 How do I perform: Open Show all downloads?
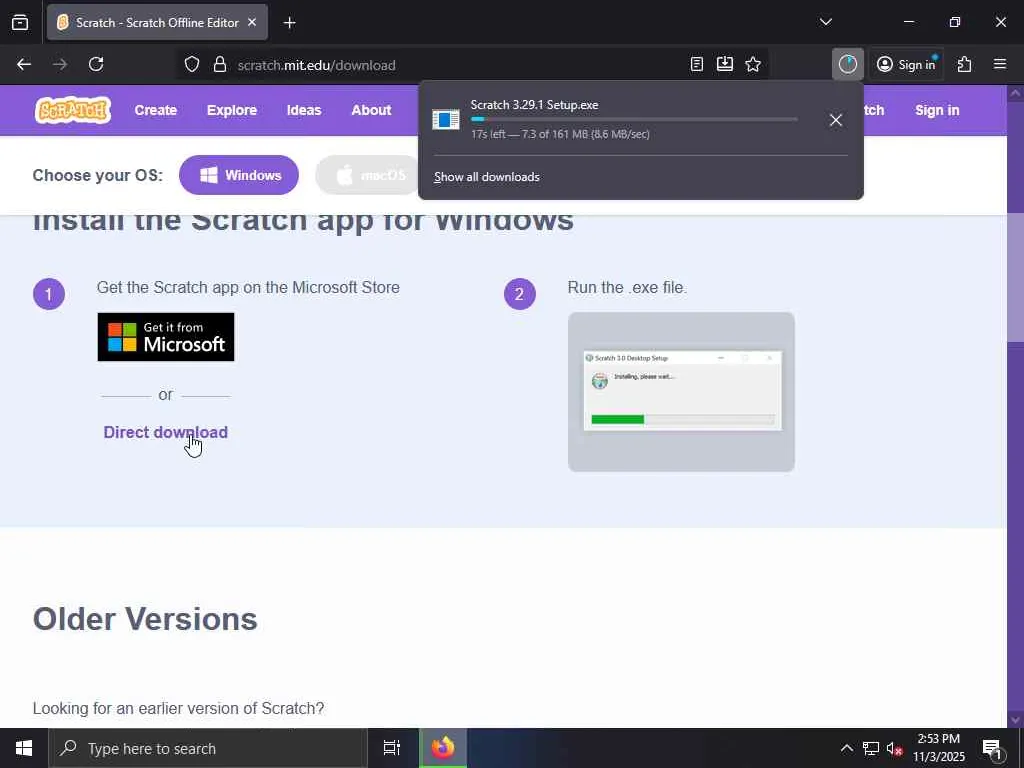(487, 177)
